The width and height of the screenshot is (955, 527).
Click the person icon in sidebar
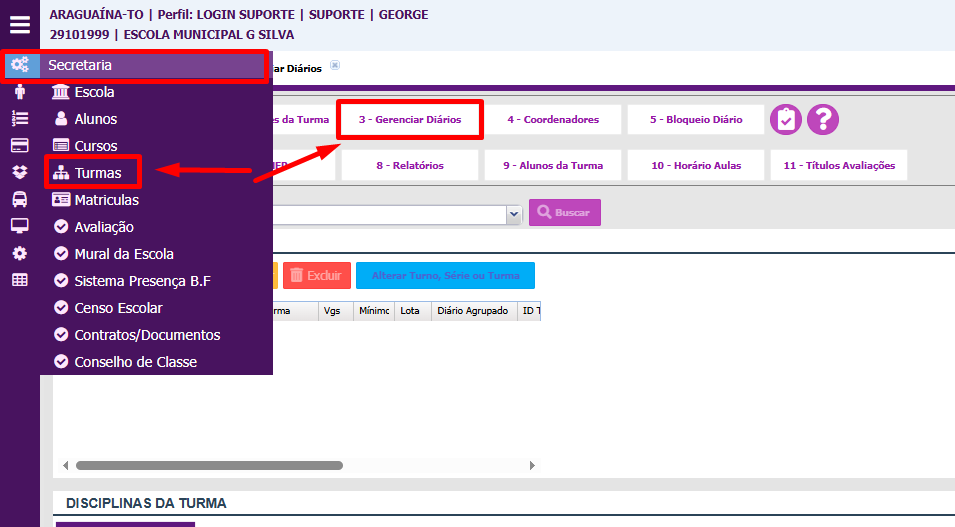coord(20,92)
